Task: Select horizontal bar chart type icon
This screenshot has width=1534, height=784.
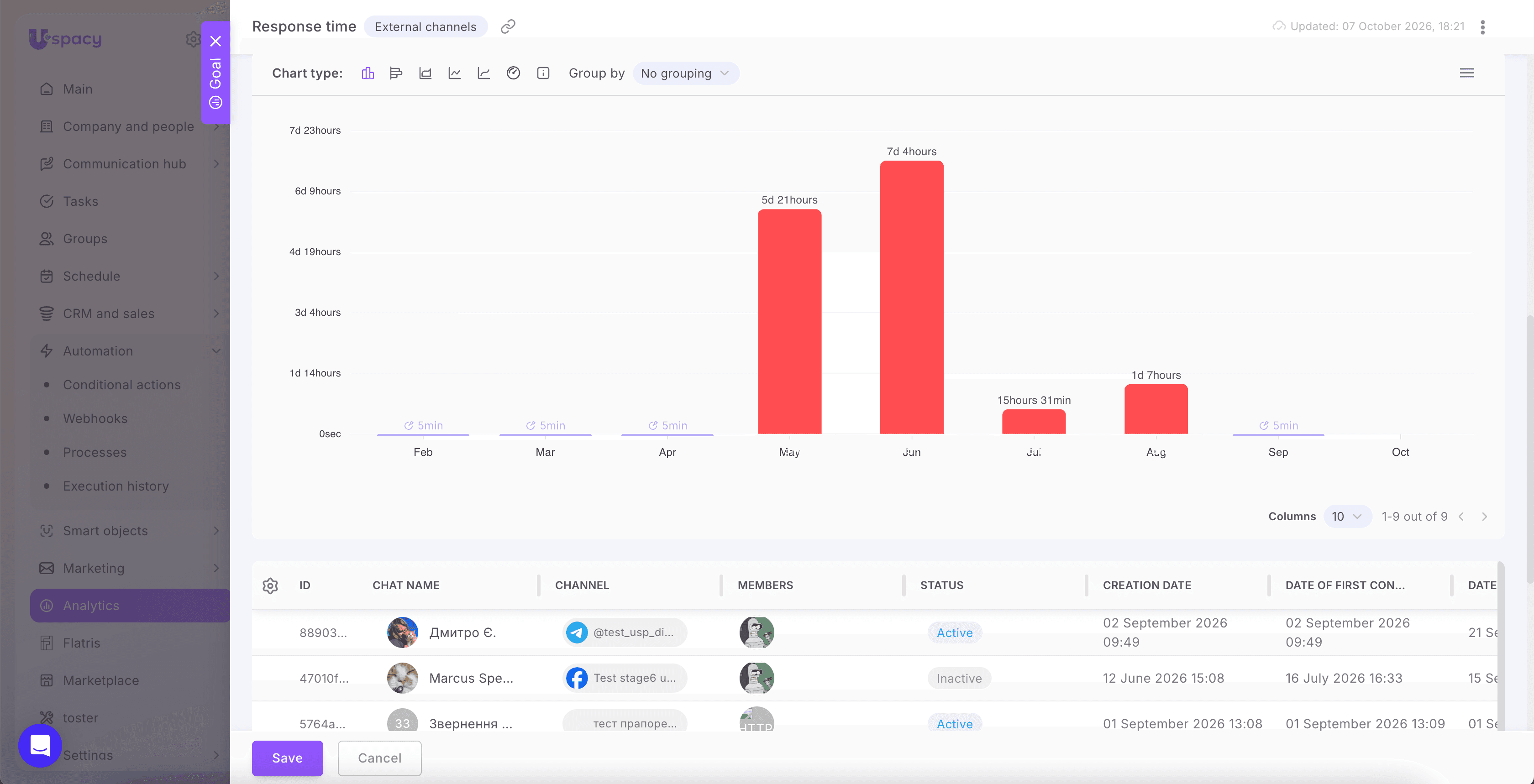Action: coord(396,73)
